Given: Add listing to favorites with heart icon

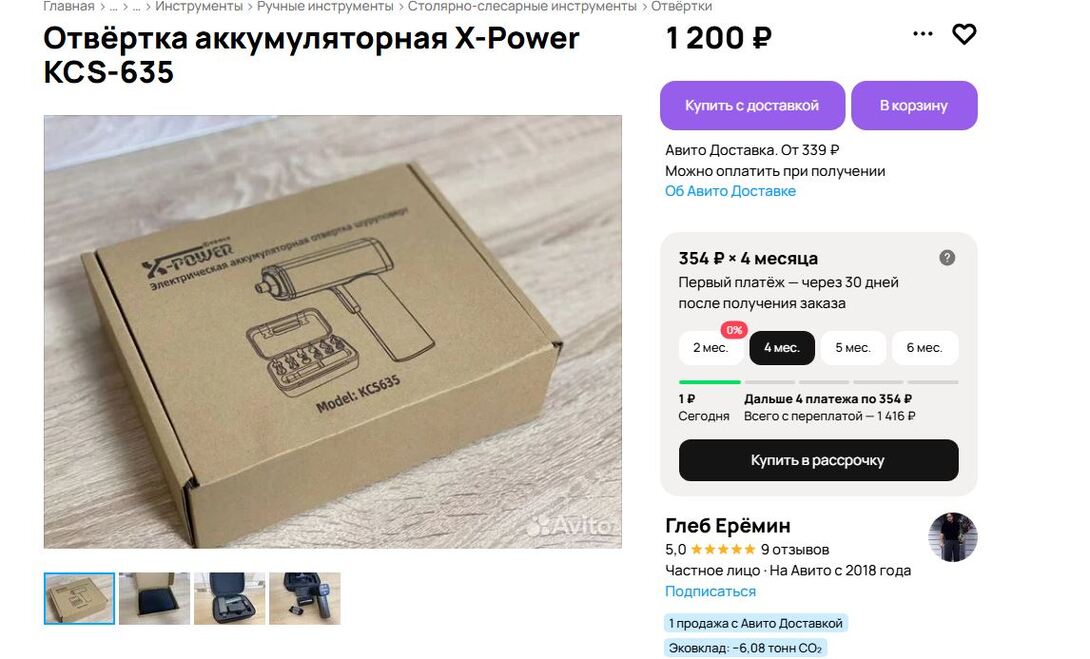Looking at the screenshot, I should [x=963, y=34].
